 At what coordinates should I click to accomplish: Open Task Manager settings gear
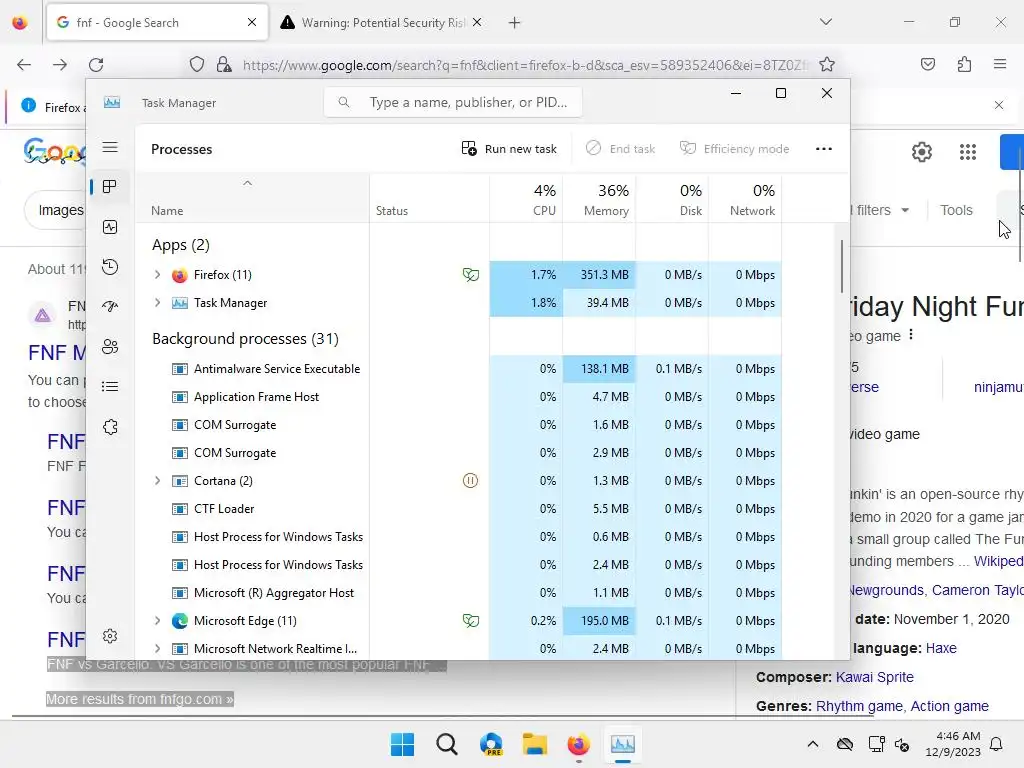[x=110, y=636]
